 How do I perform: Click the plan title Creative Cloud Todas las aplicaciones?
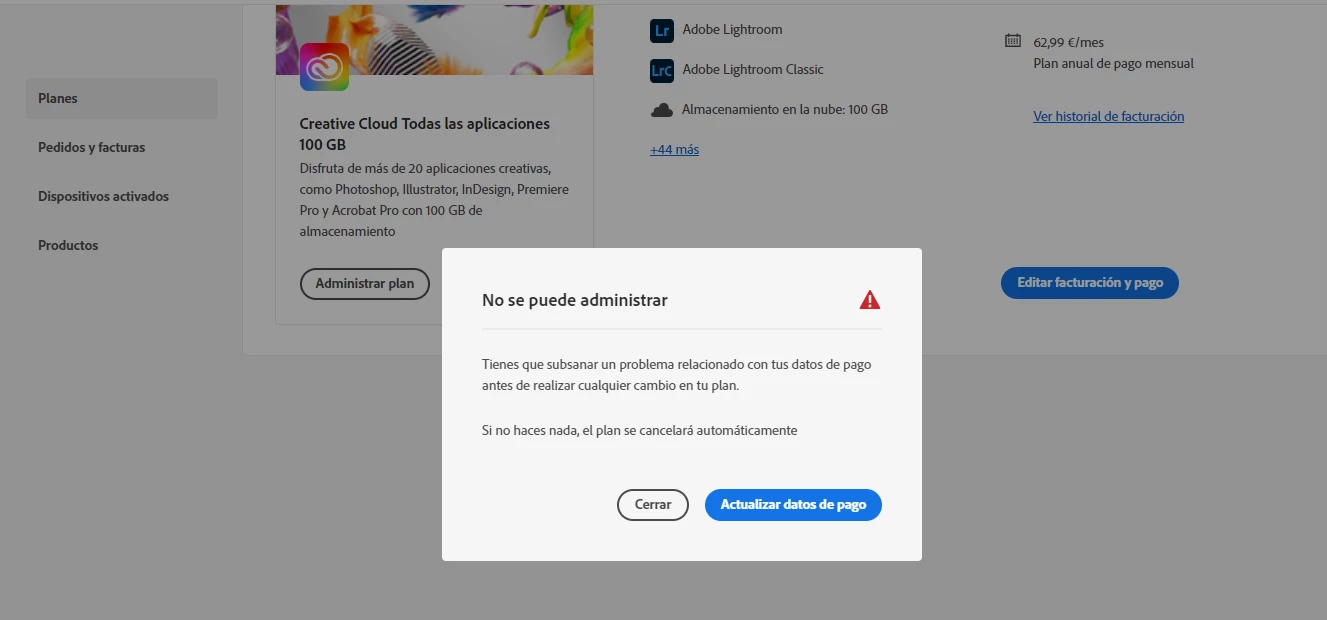(425, 134)
